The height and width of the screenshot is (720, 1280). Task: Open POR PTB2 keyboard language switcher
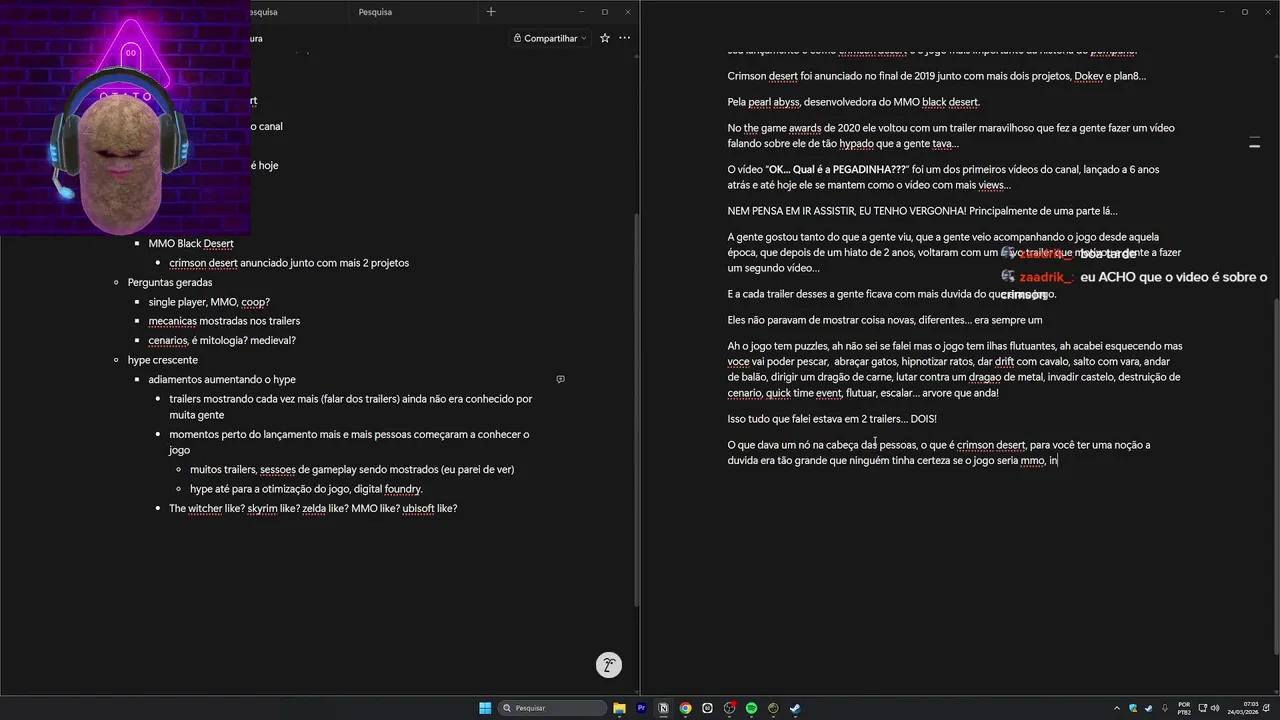1185,708
